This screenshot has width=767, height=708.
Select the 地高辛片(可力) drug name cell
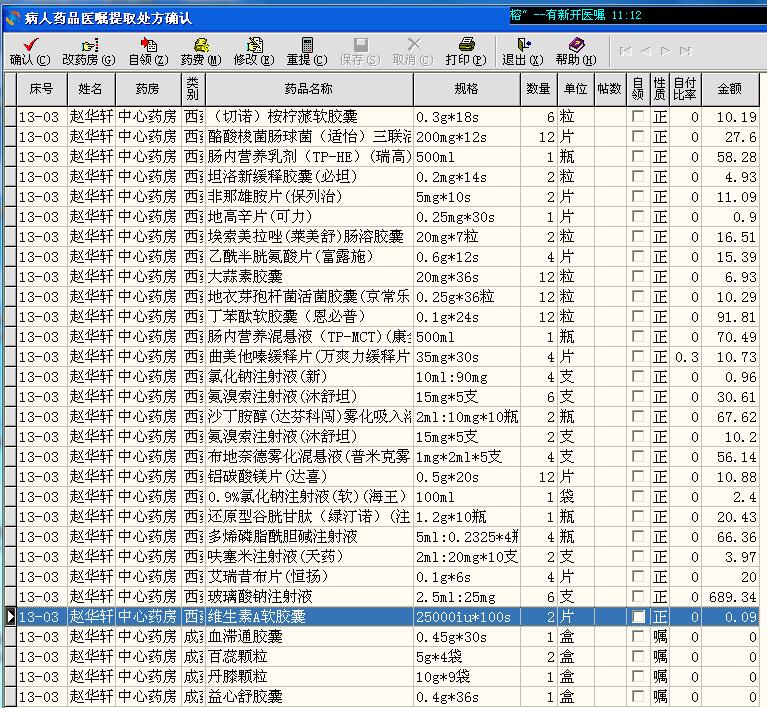click(309, 217)
